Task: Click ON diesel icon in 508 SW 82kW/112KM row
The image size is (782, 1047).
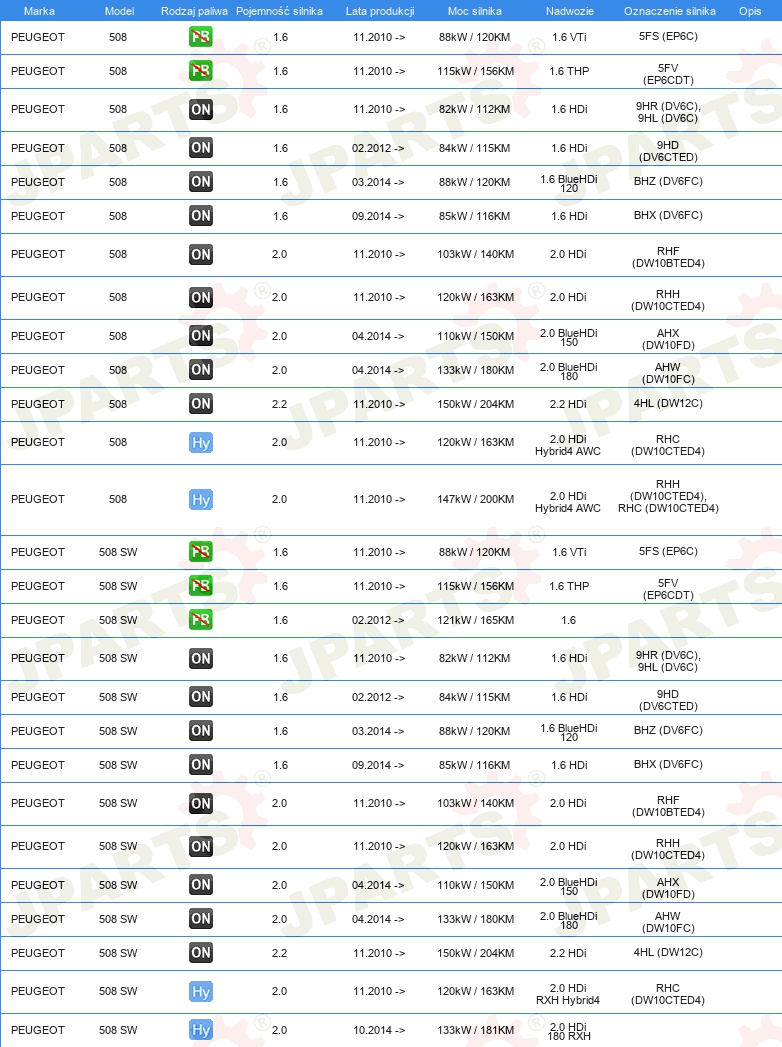Action: [201, 658]
